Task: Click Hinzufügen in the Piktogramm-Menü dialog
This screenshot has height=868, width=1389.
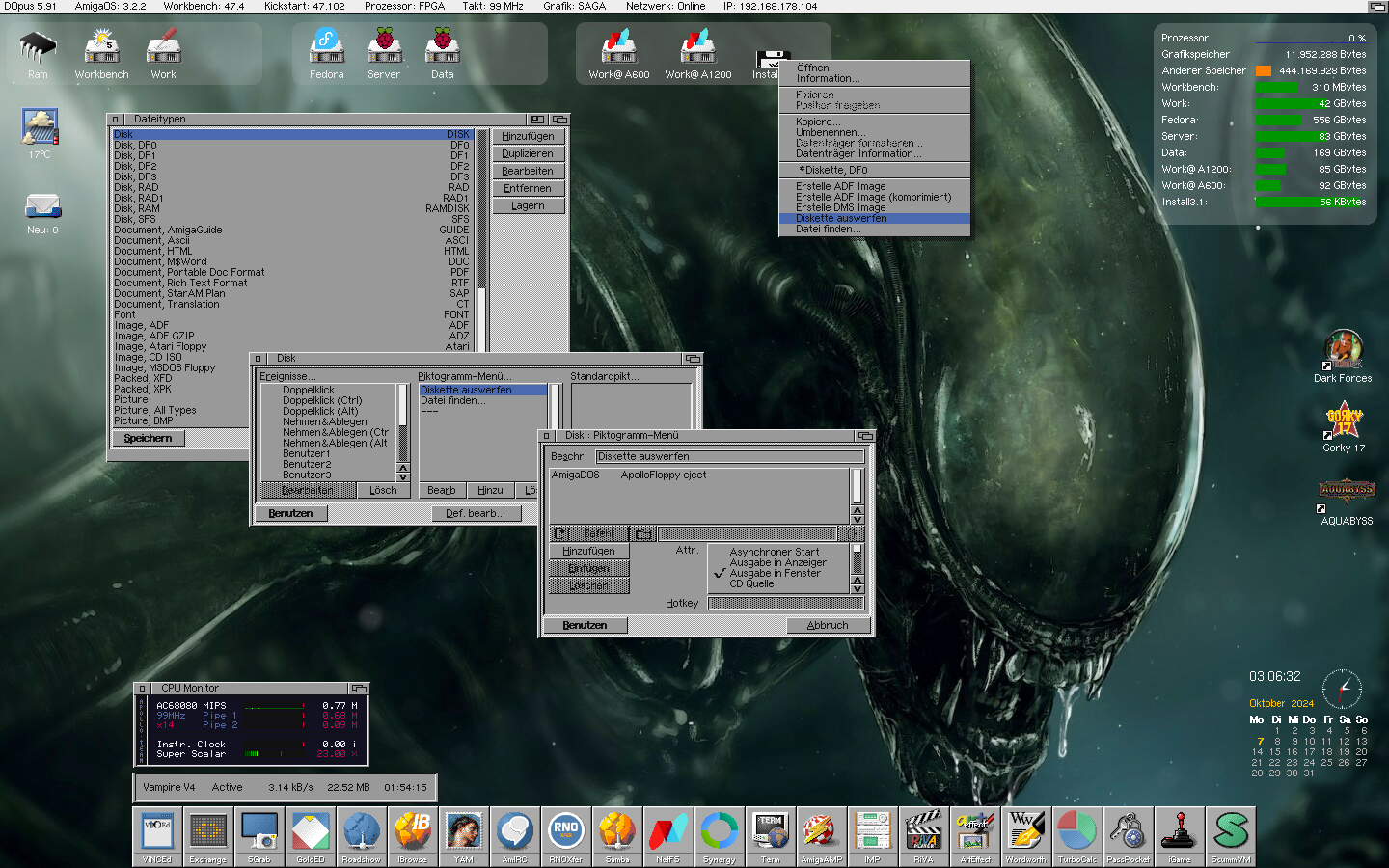Action: [x=588, y=551]
